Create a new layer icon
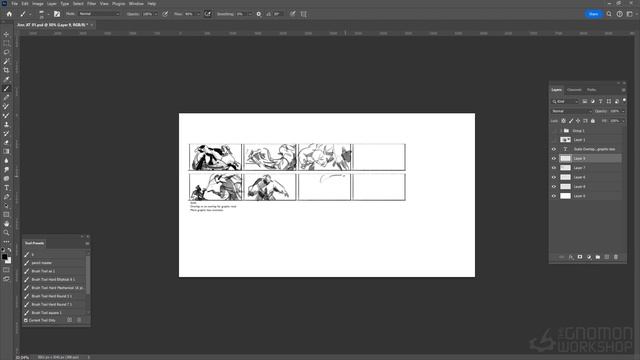Image resolution: width=640 pixels, height=360 pixels. [x=607, y=257]
